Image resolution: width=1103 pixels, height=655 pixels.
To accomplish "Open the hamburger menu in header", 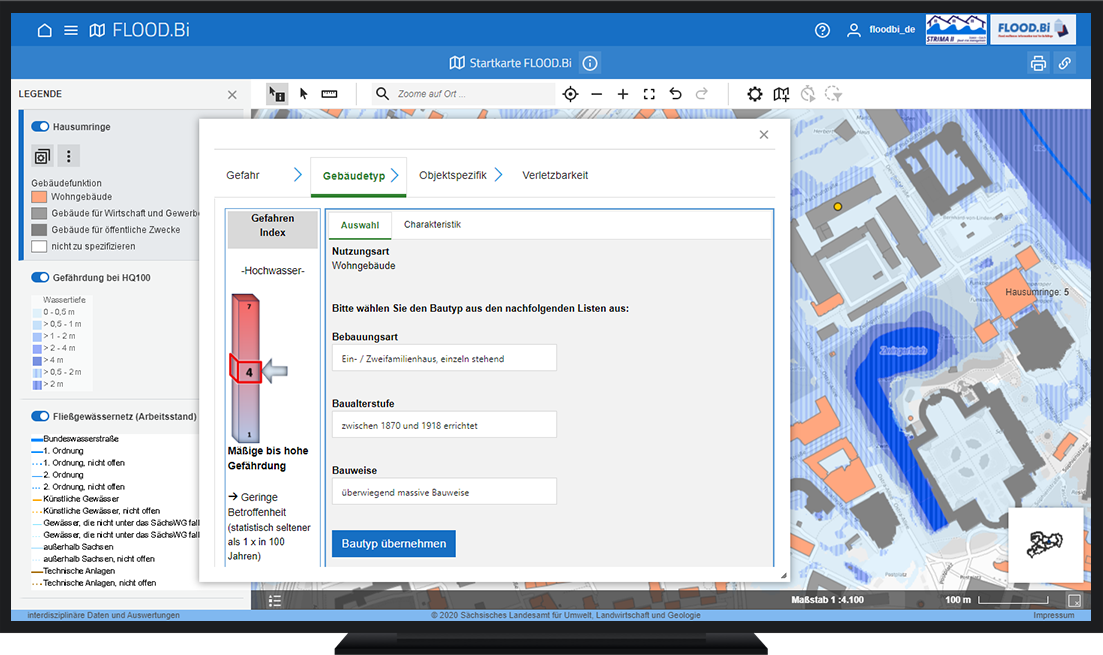I will (71, 30).
